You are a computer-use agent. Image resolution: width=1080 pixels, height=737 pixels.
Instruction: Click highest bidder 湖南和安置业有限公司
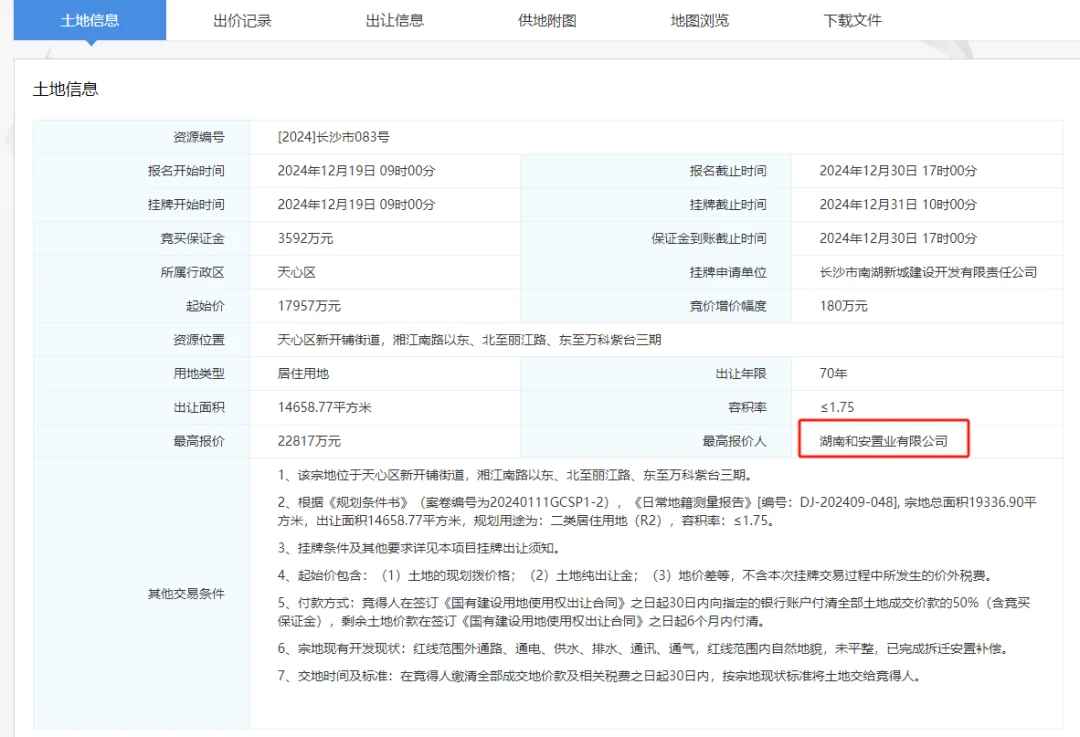coord(884,441)
